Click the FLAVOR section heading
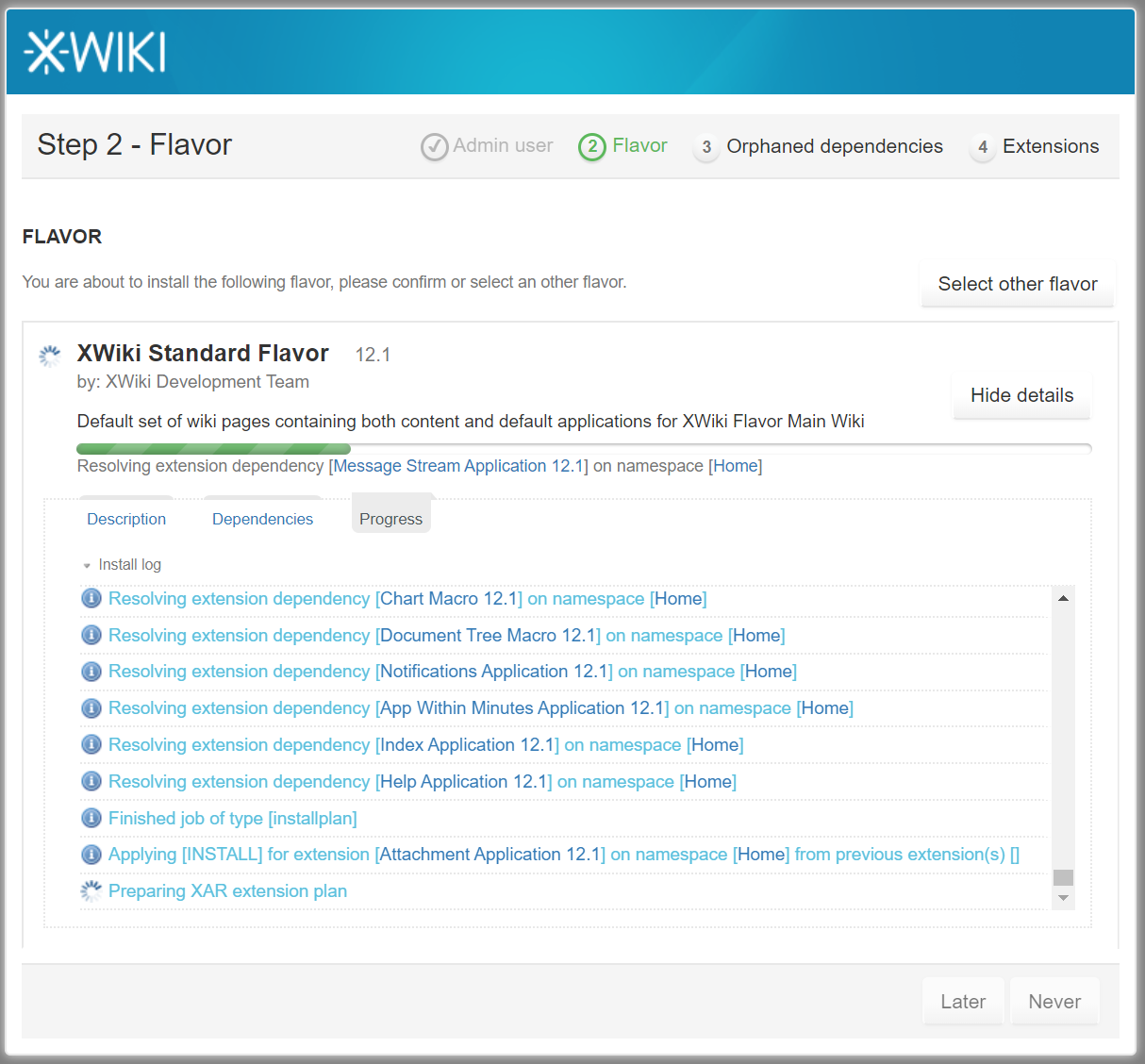This screenshot has width=1145, height=1064. click(62, 237)
